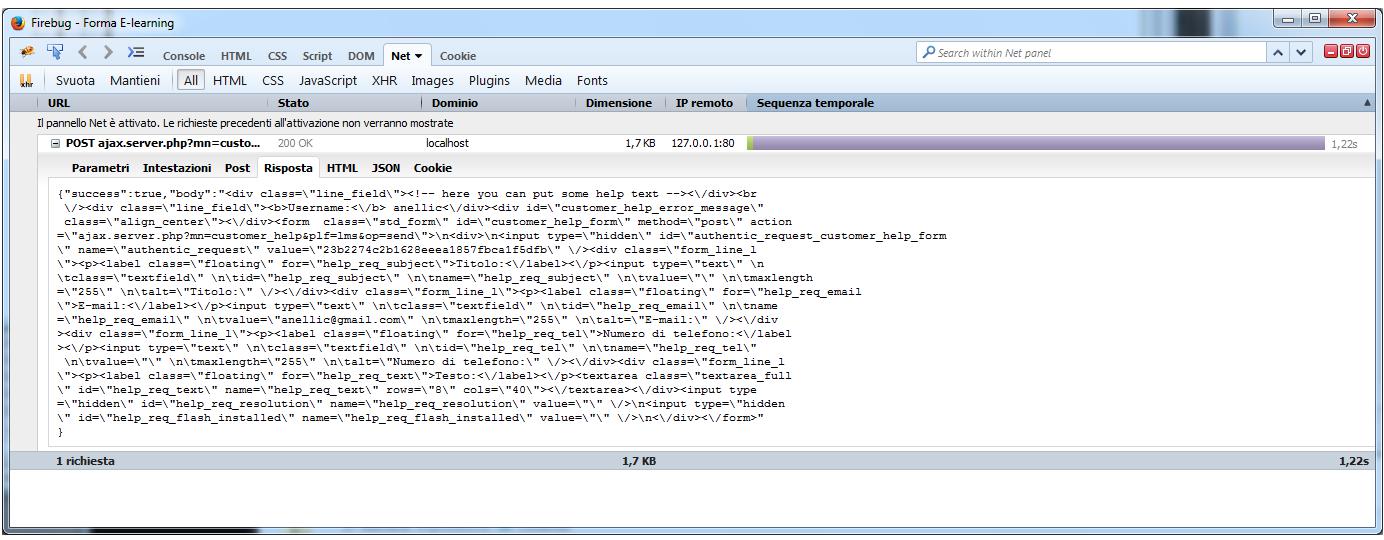Switch to the Console panel tab
The width and height of the screenshot is (1384, 540).
click(183, 56)
